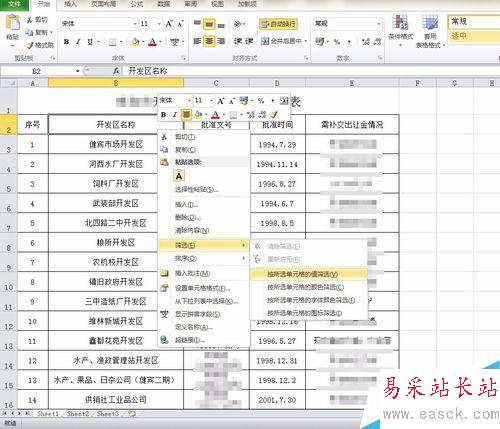Click format painter brush in mini toolbar
This screenshot has width=500, height=429.
(273, 115)
